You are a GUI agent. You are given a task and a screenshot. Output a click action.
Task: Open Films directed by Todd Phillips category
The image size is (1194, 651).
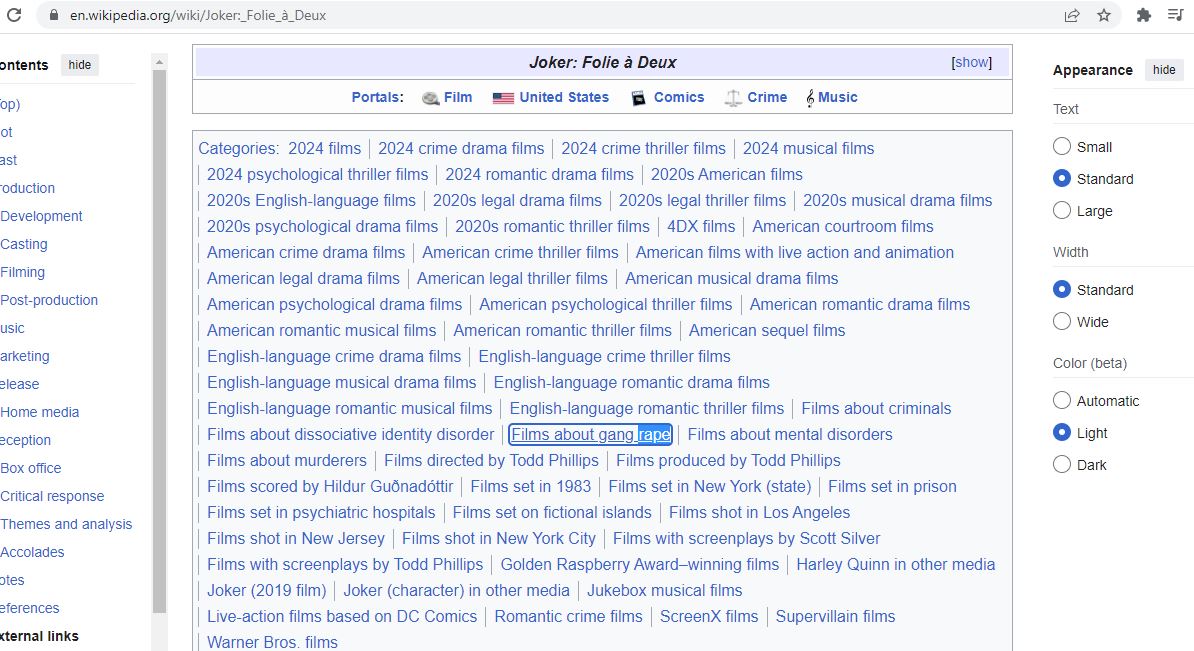point(491,460)
